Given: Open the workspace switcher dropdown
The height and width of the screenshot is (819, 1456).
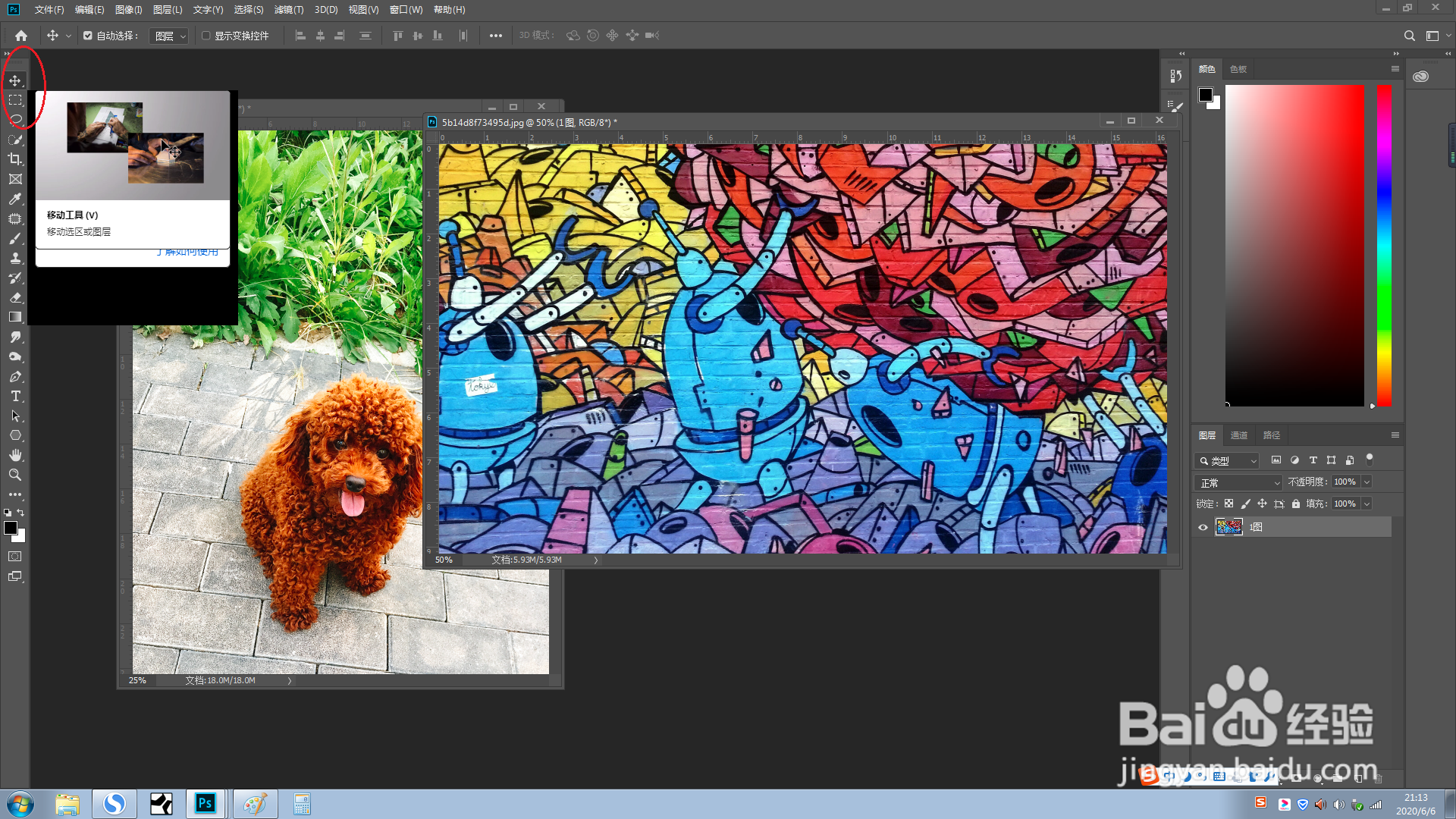Looking at the screenshot, I should (1436, 36).
